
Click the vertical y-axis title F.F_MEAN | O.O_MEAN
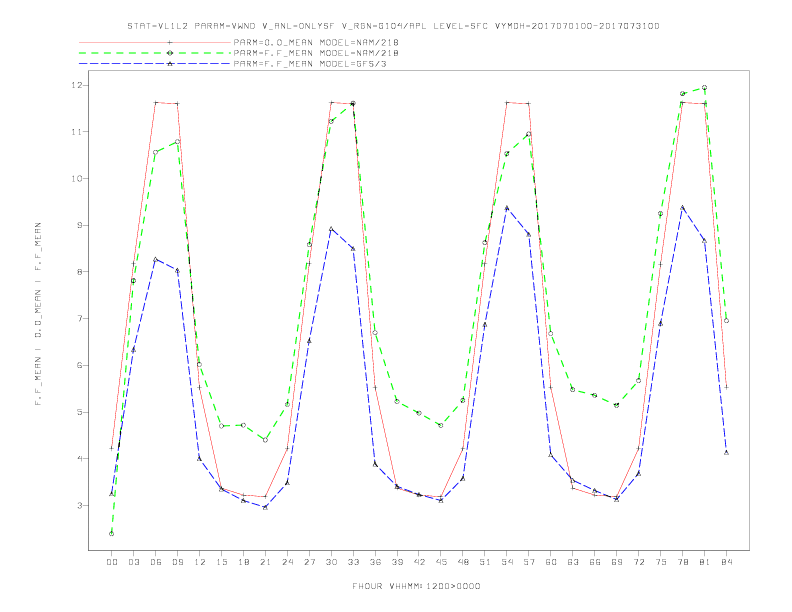38,314
